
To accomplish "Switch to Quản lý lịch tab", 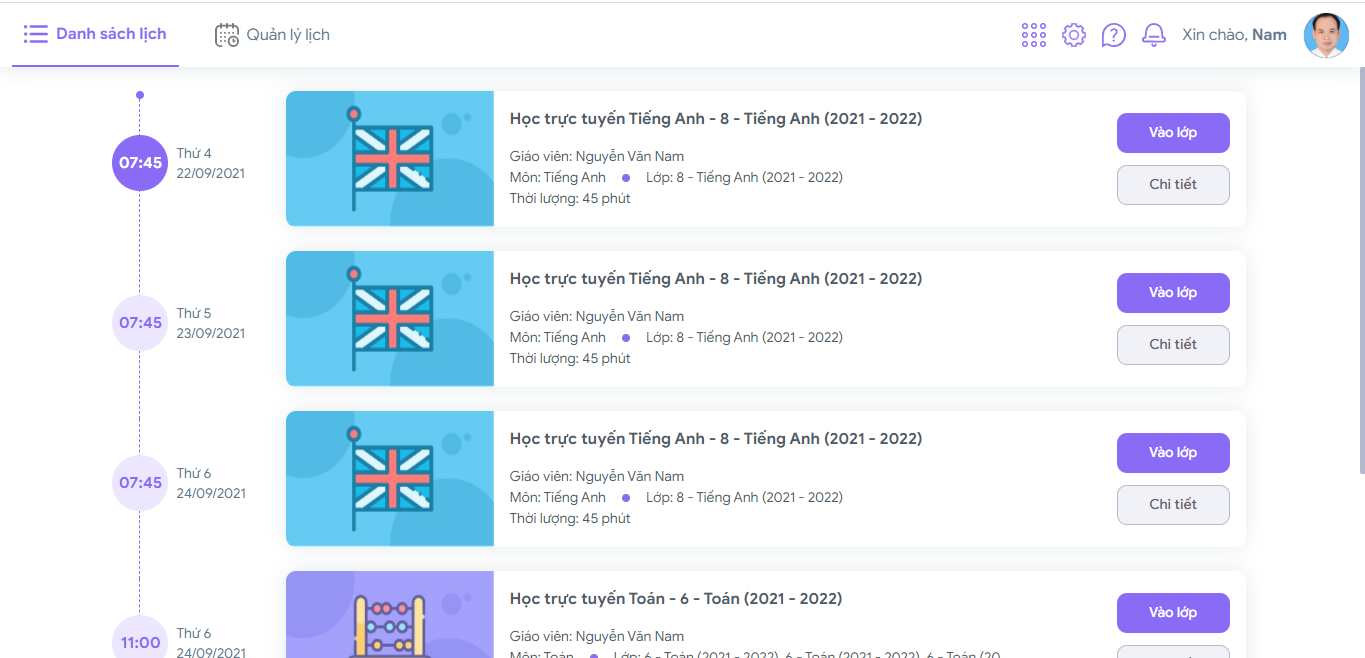I will click(272, 35).
